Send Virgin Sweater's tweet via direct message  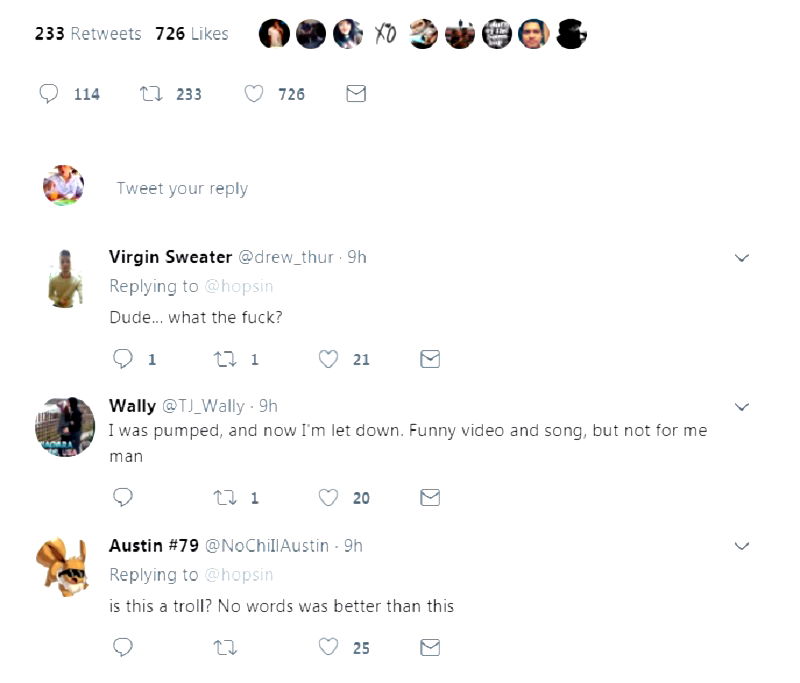pyautogui.click(x=430, y=358)
